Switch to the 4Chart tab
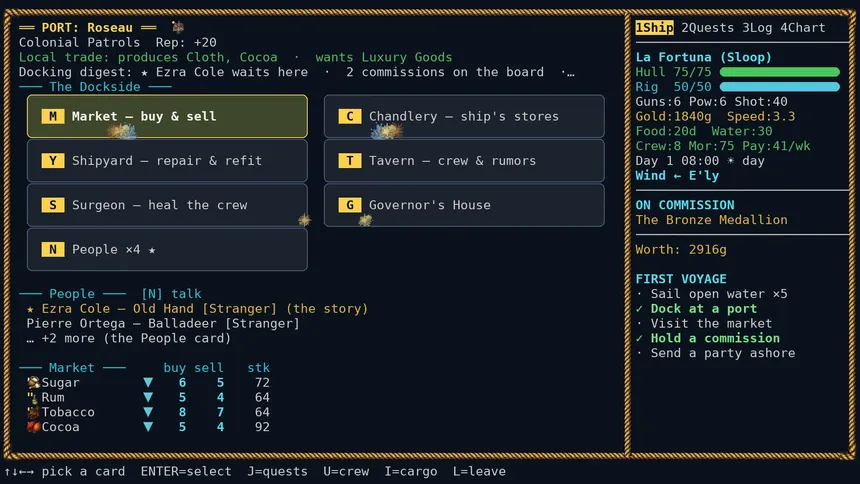The image size is (860, 484). (802, 27)
